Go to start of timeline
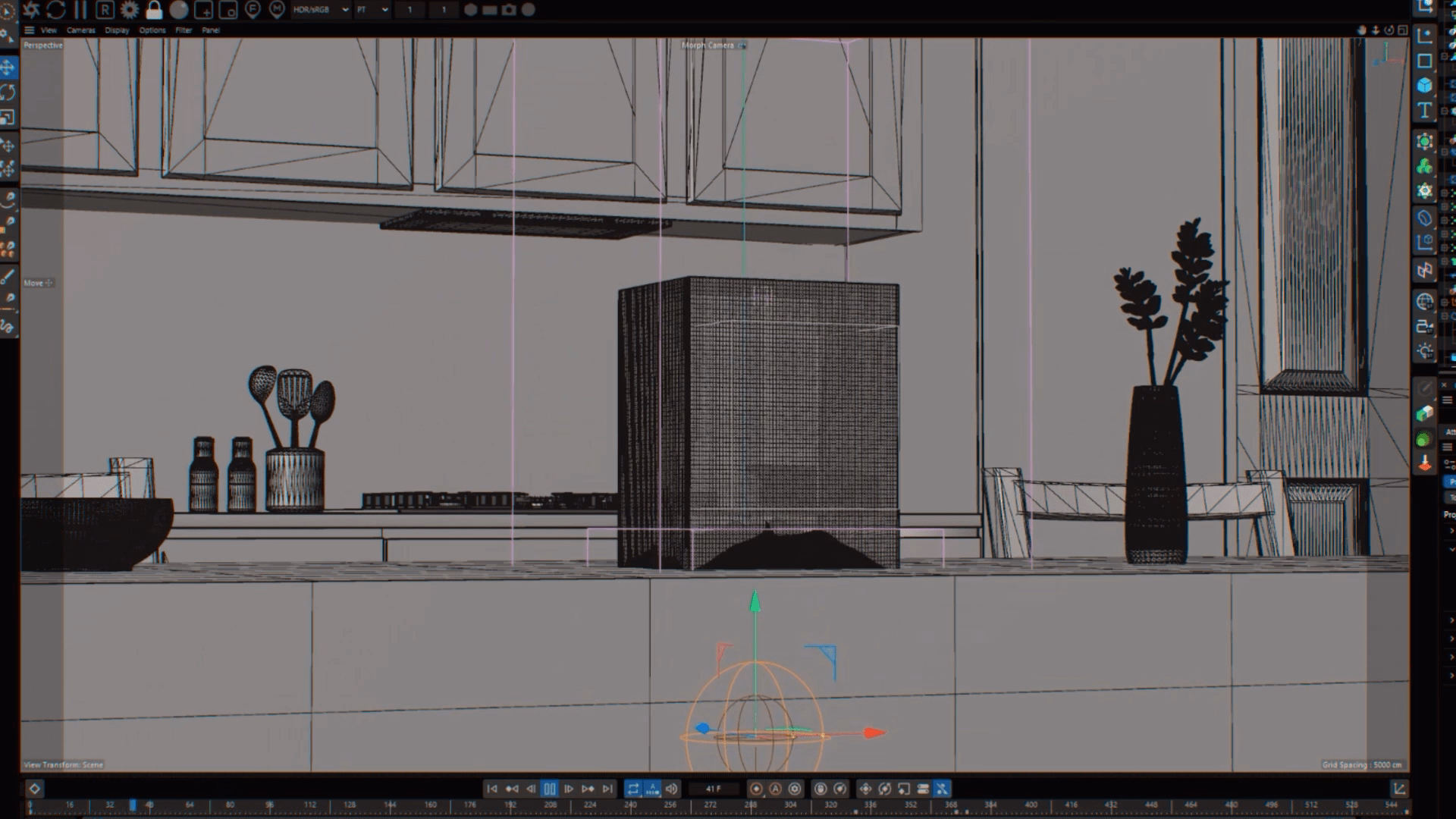This screenshot has width=1456, height=819. pyautogui.click(x=491, y=789)
